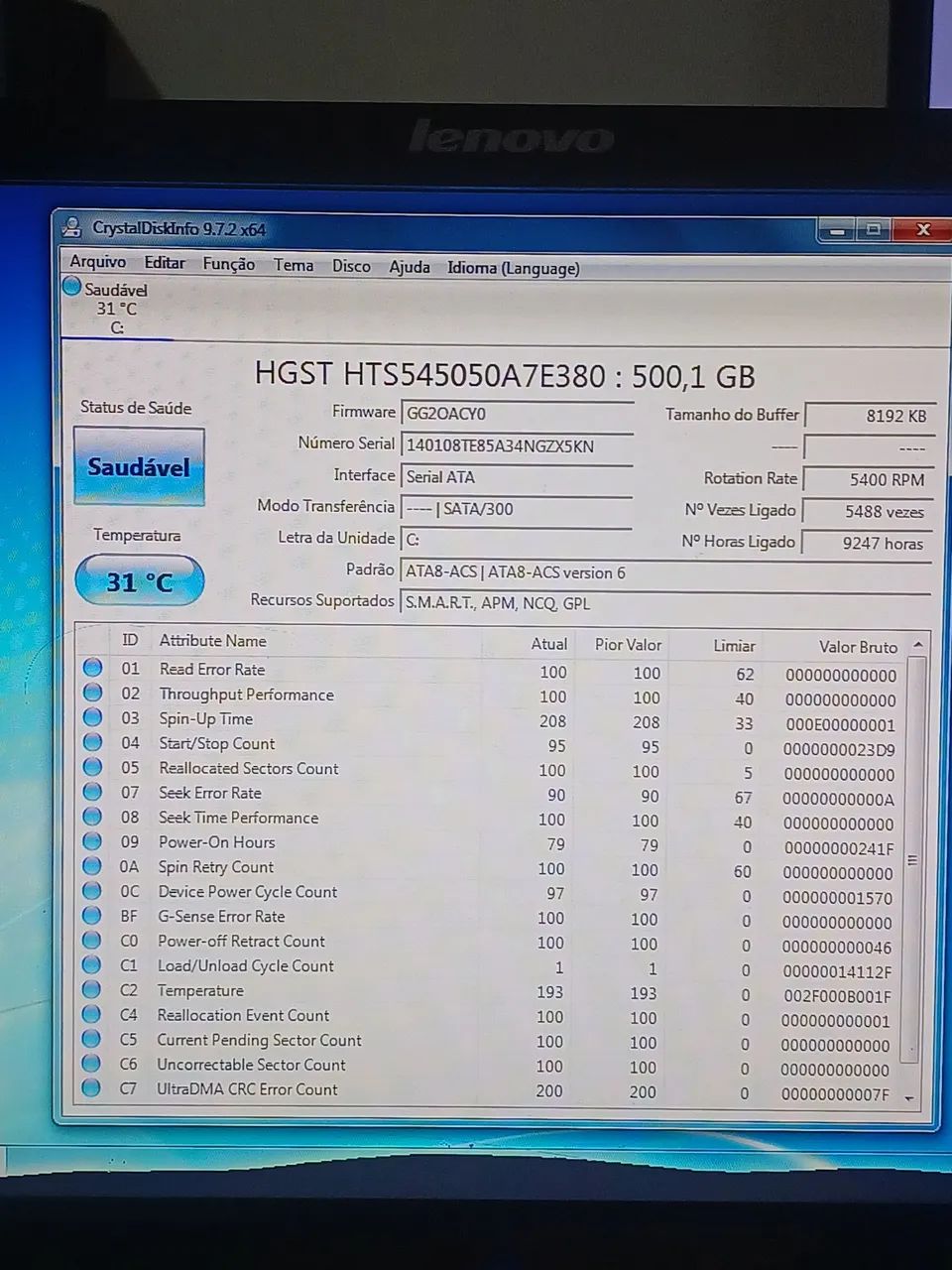This screenshot has width=952, height=1270.
Task: Click the serial number field
Action: click(x=516, y=445)
